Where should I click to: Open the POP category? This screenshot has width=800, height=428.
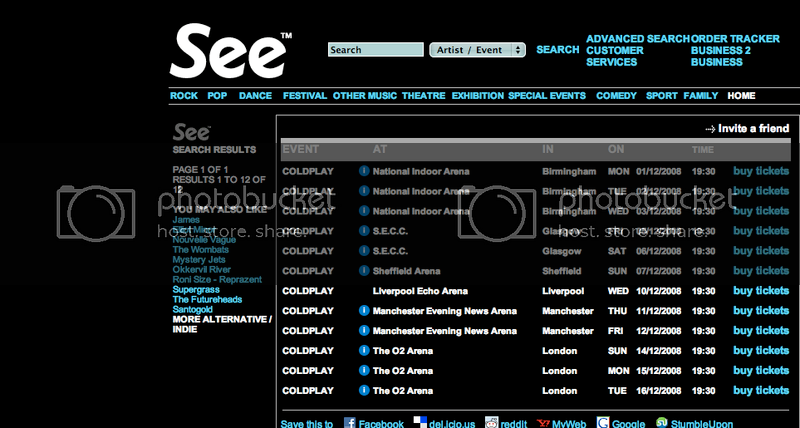point(217,95)
